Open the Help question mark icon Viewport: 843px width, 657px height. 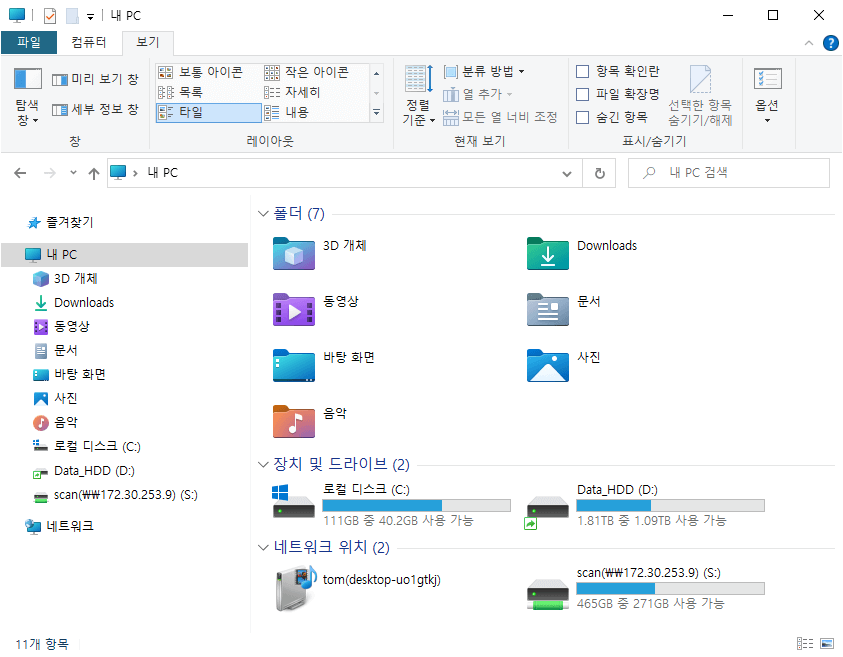click(831, 43)
